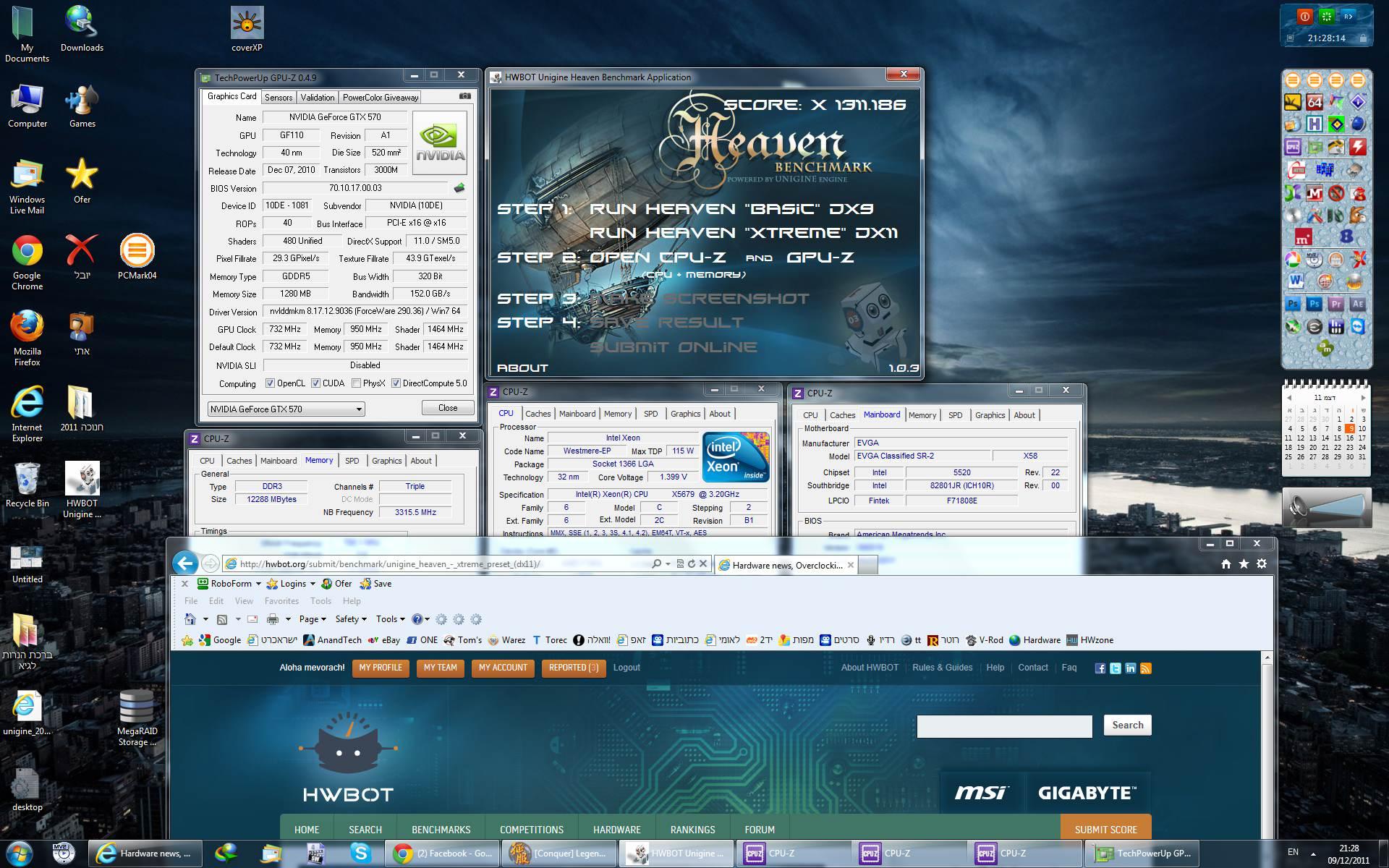1389x868 pixels.
Task: Switch to TechPowerUp GPU-Z taskbar button
Action: (x=1142, y=854)
